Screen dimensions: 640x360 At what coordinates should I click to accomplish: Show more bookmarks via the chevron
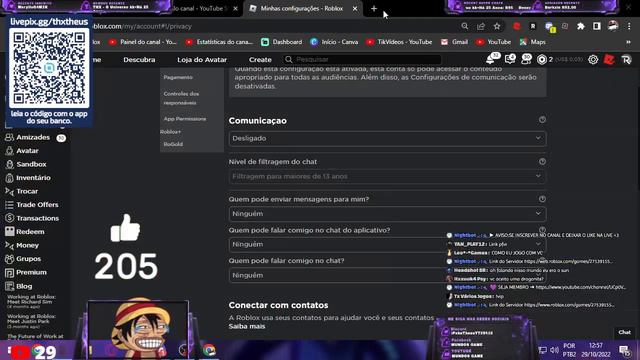click(628, 42)
